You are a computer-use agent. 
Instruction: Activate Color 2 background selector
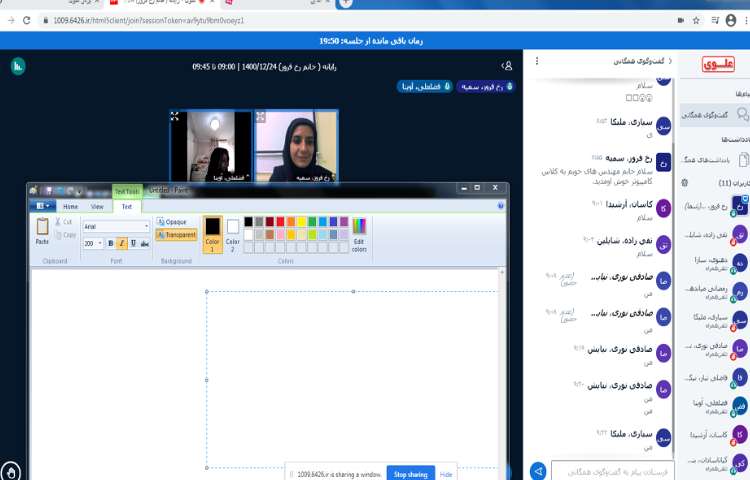232,234
